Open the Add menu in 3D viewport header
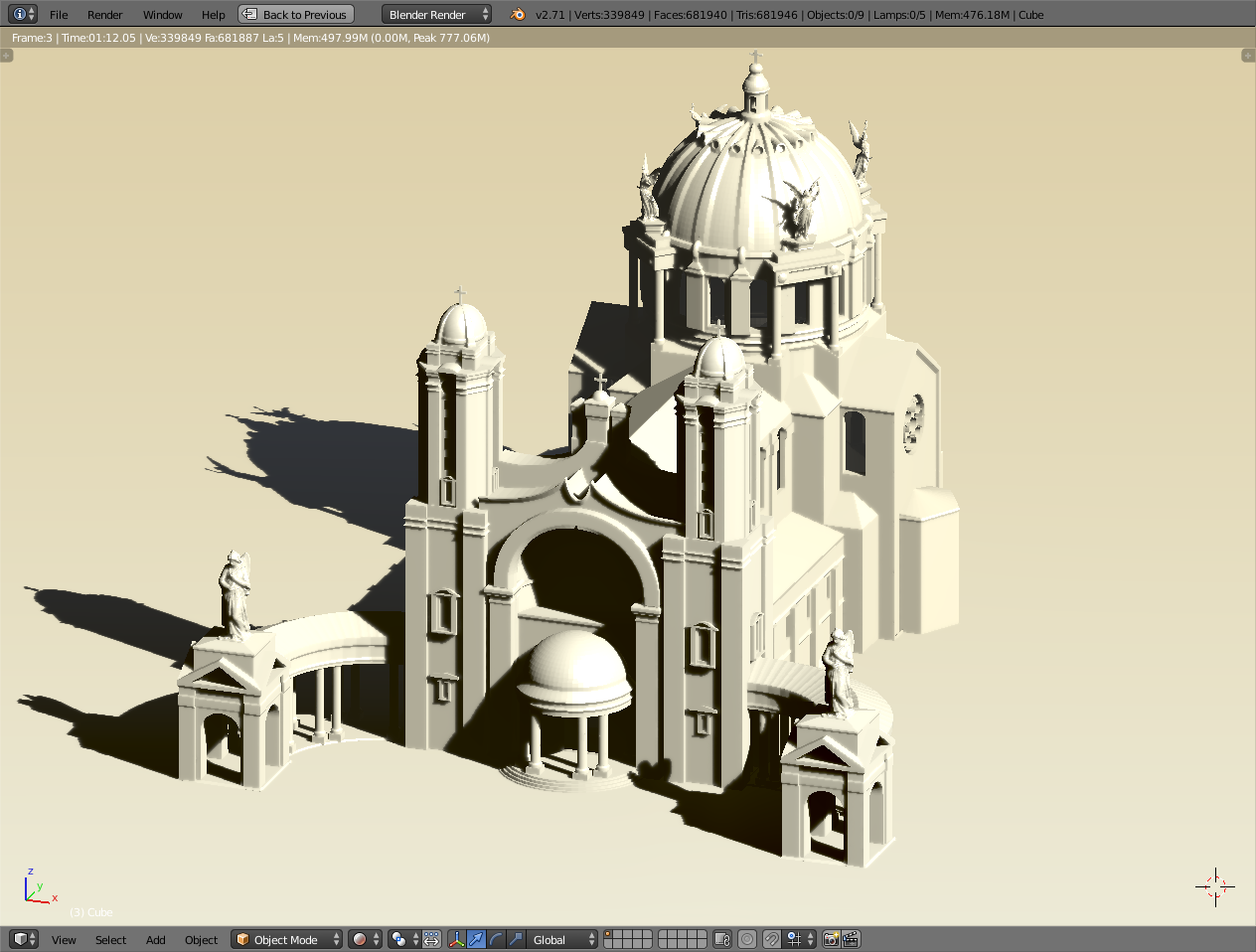Screen dimensions: 1256x952 (155, 940)
